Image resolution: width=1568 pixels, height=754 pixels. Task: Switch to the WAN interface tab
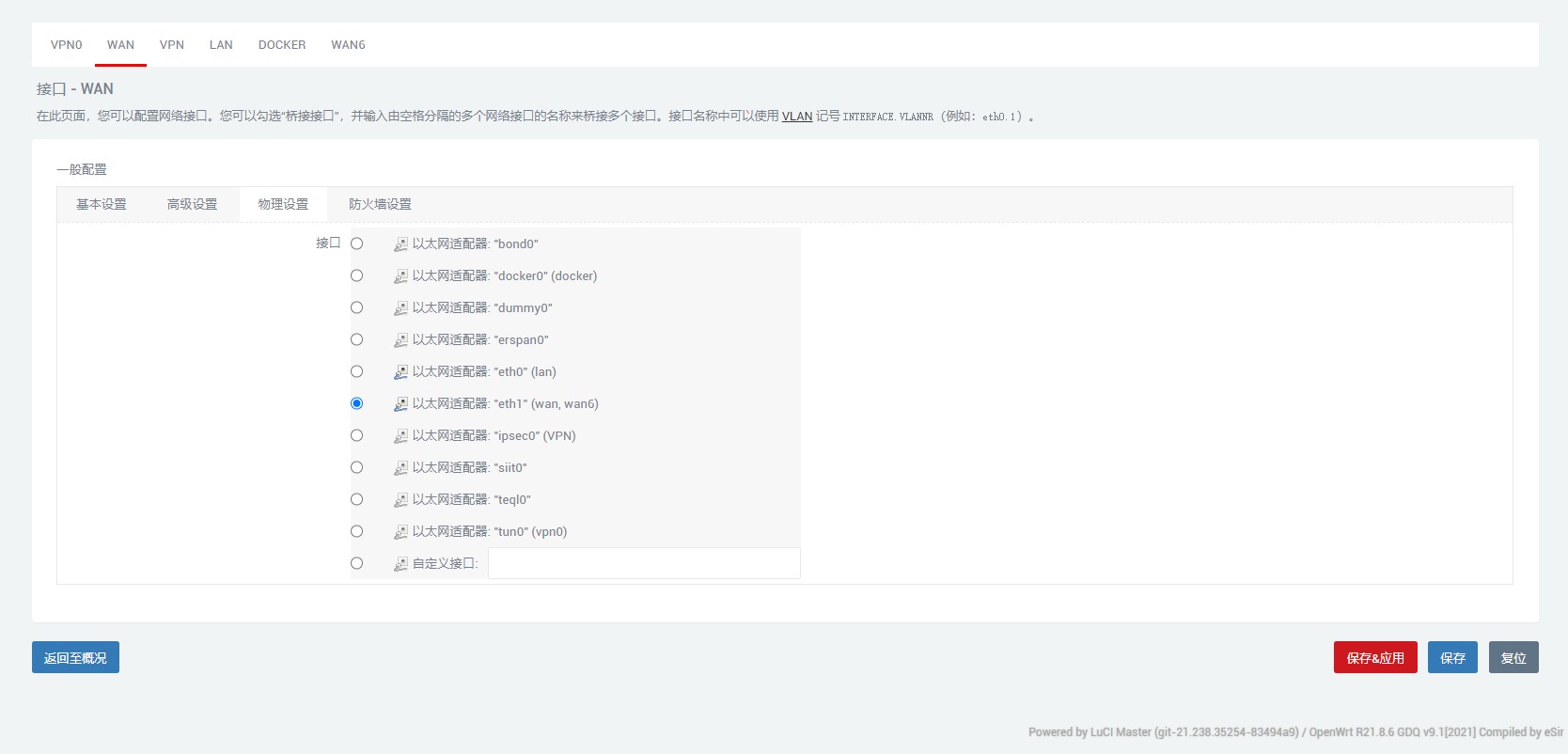120,45
